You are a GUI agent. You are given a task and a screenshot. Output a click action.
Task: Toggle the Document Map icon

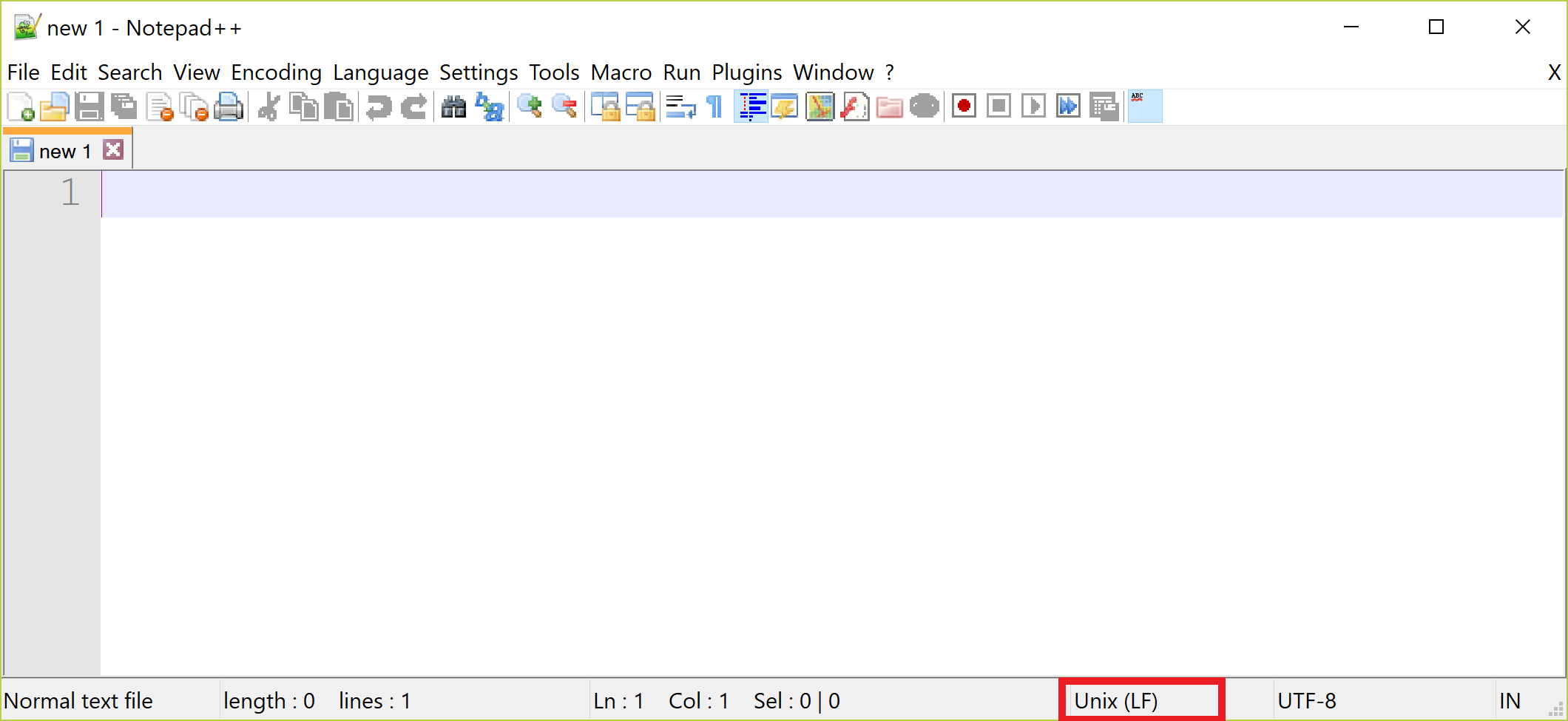[820, 107]
